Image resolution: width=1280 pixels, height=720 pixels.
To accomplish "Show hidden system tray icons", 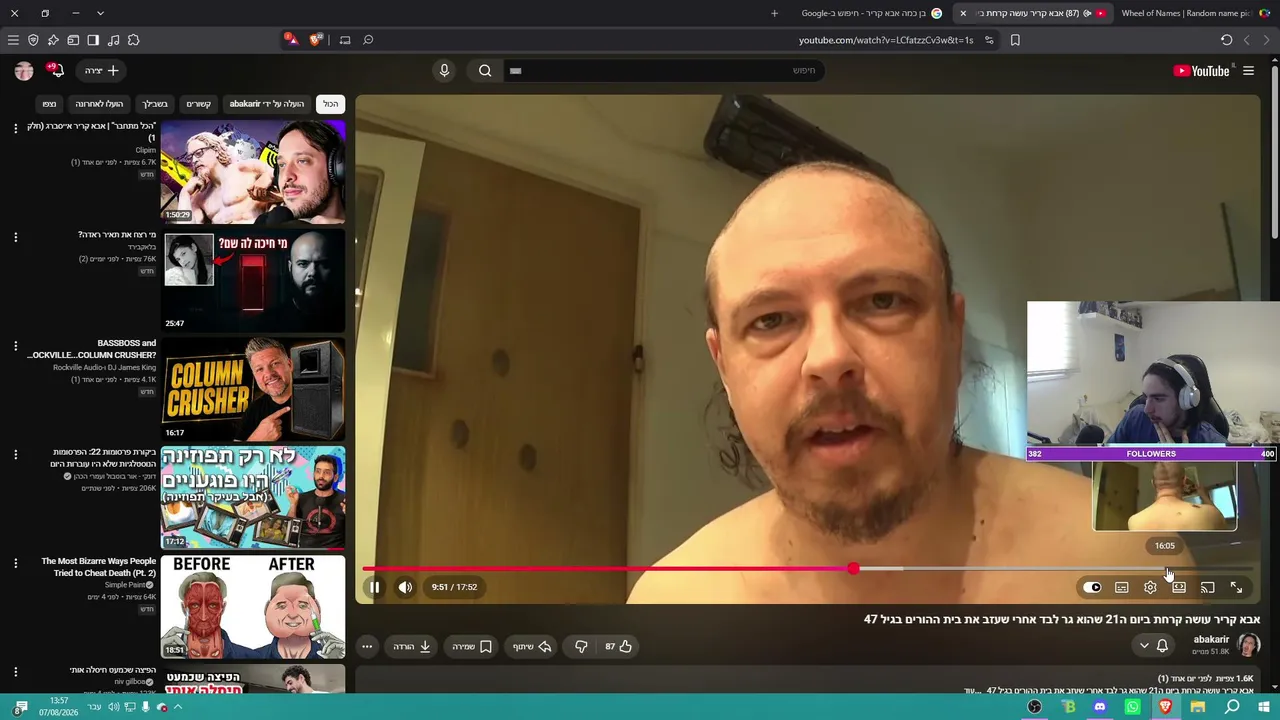I will [x=178, y=707].
